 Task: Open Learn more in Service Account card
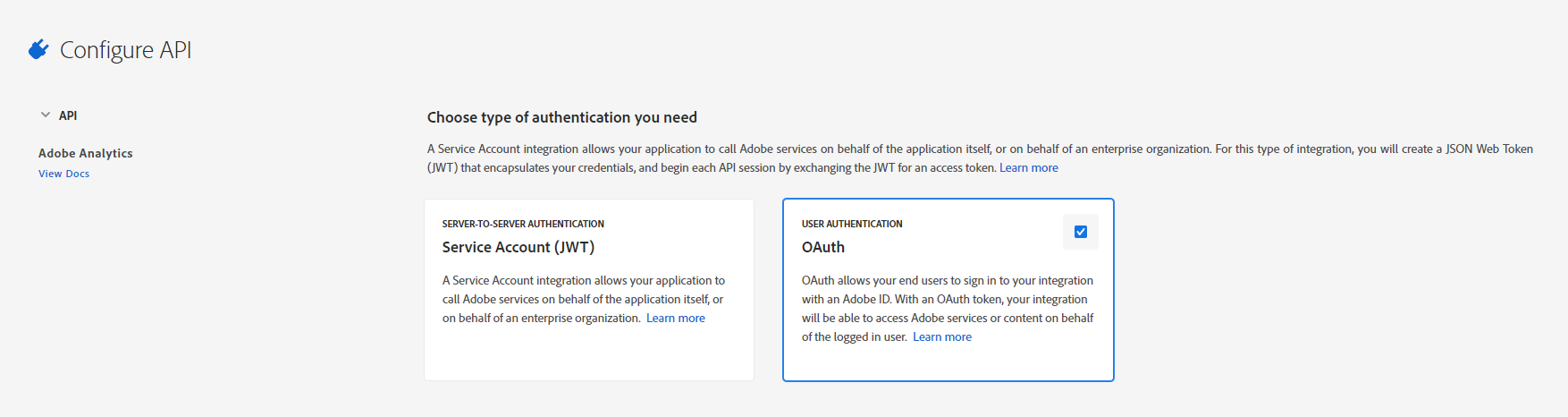pos(675,318)
